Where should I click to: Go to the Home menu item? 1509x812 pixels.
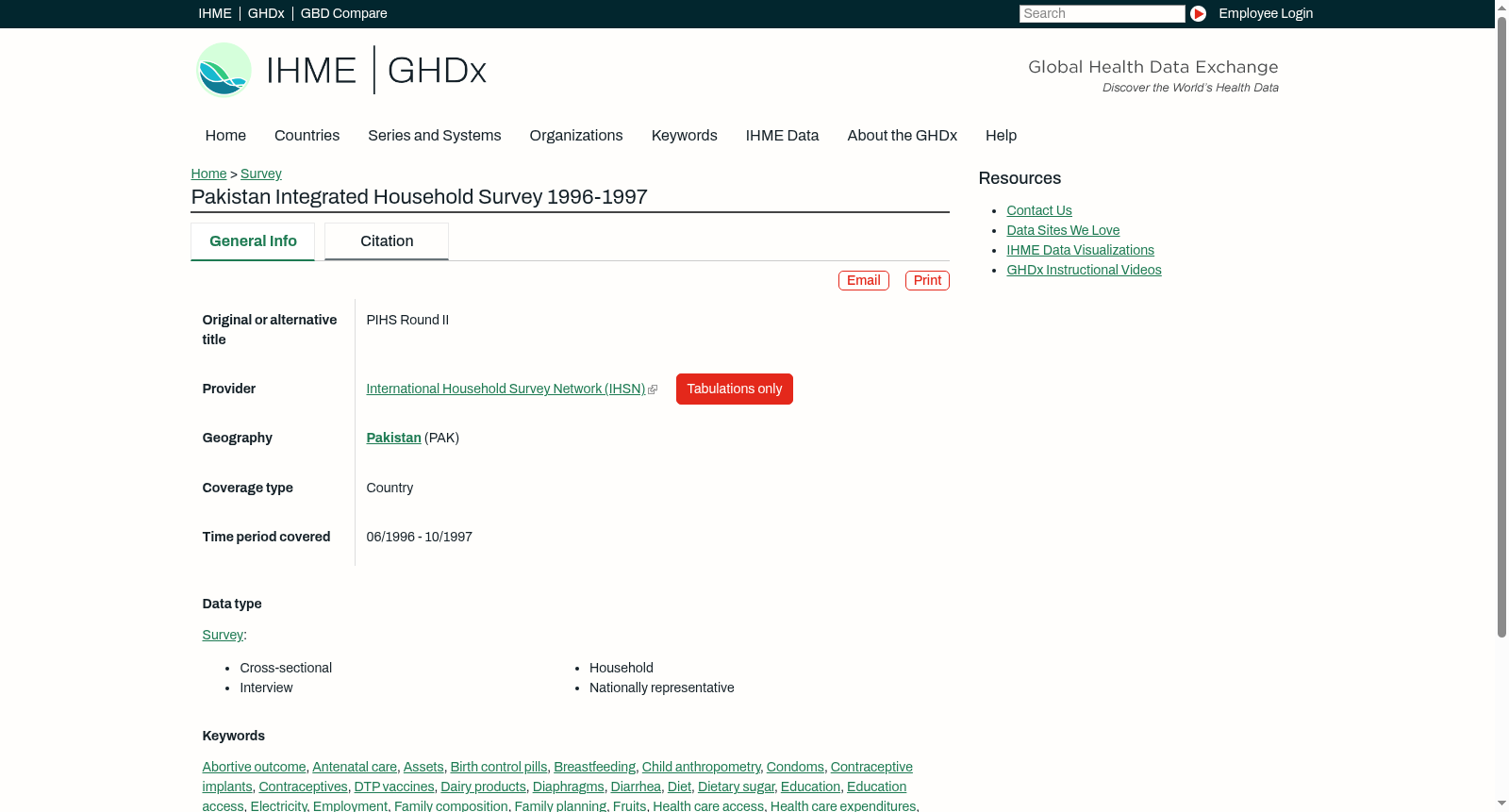tap(225, 136)
